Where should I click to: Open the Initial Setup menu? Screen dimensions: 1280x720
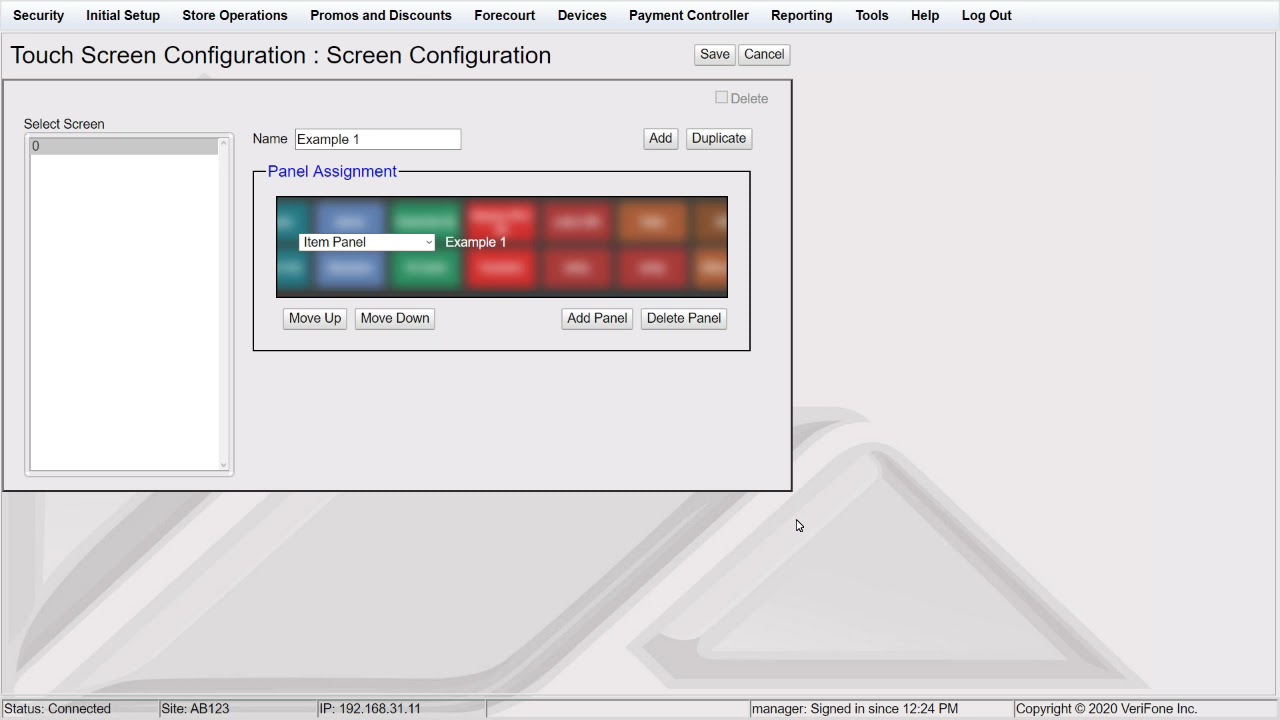tap(123, 15)
